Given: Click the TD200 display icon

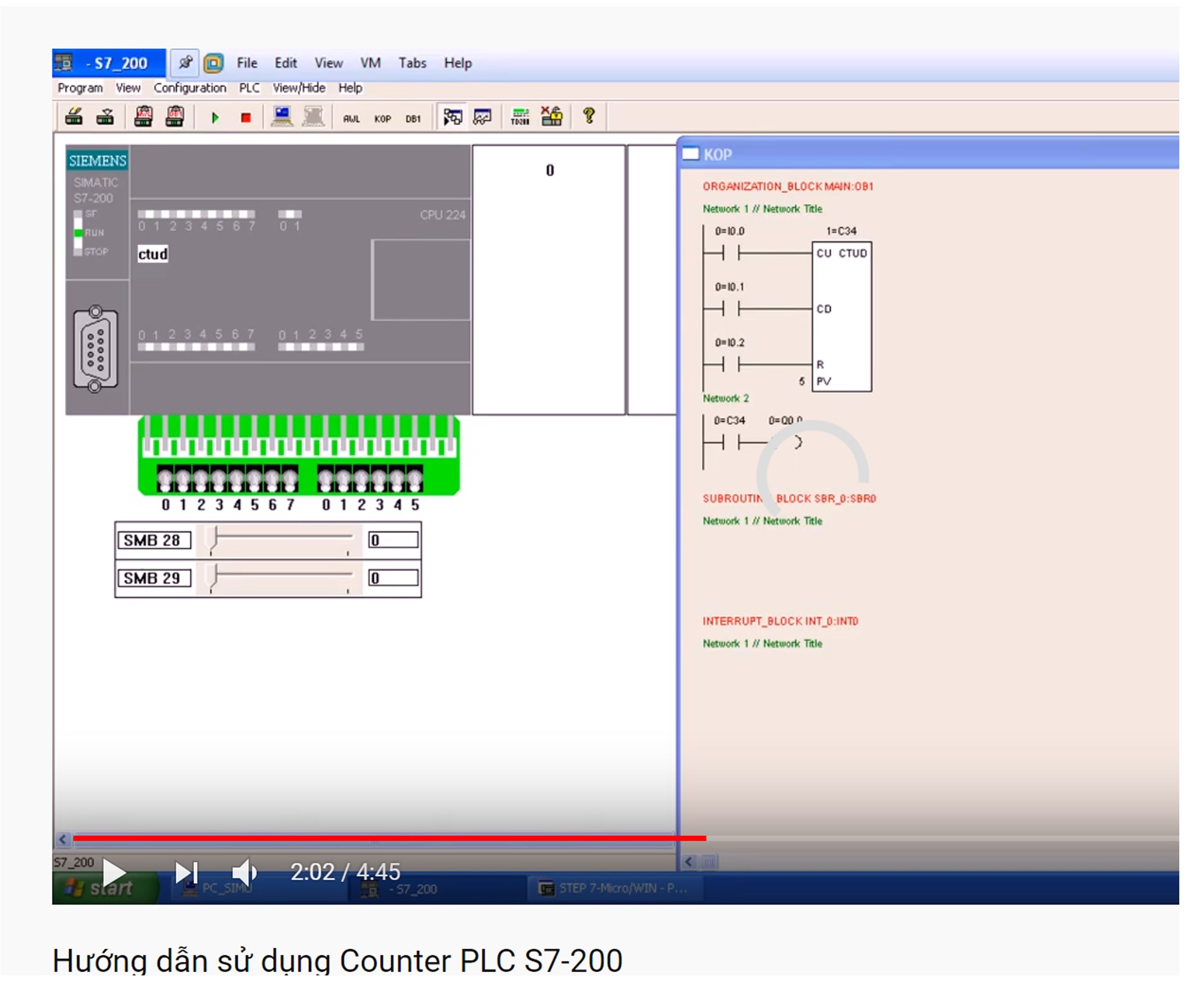Looking at the screenshot, I should tap(520, 117).
